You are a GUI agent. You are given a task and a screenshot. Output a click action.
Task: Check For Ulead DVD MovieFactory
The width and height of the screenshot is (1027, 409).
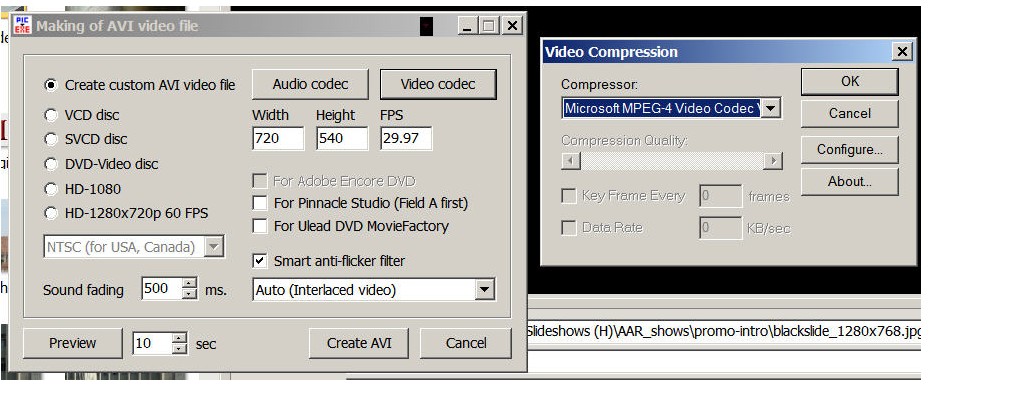[260, 226]
